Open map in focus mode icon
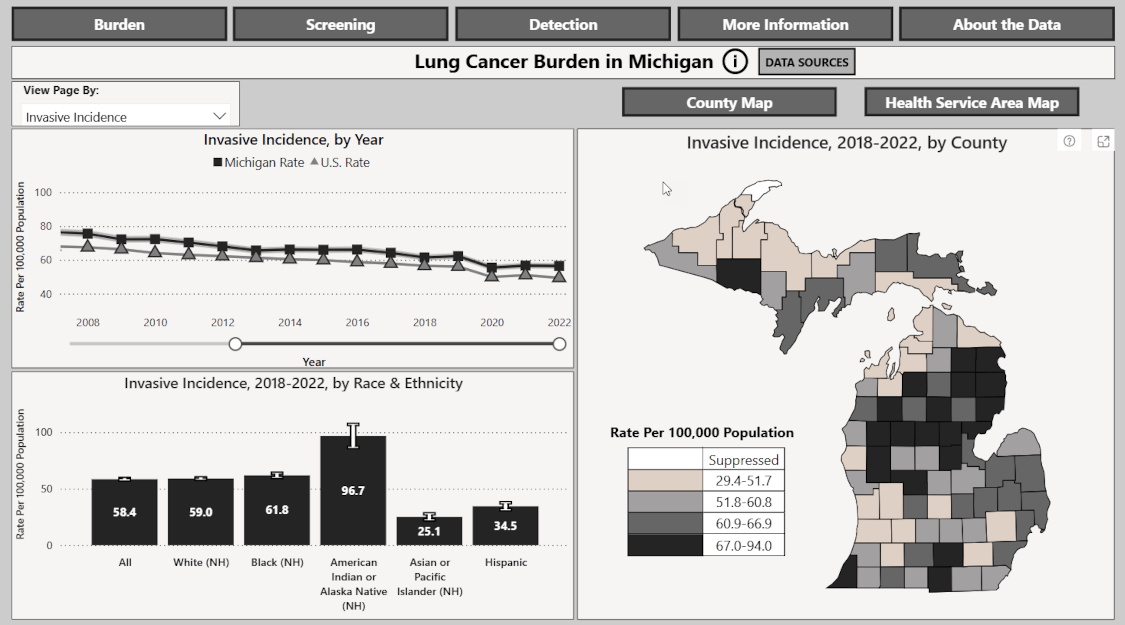Screen dimensions: 1125x625 1103,141
